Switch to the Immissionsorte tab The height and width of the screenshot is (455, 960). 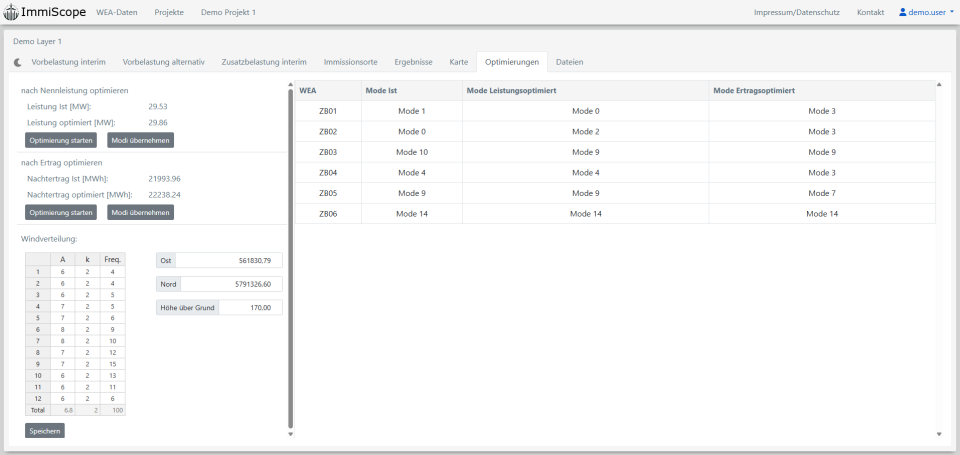(350, 62)
